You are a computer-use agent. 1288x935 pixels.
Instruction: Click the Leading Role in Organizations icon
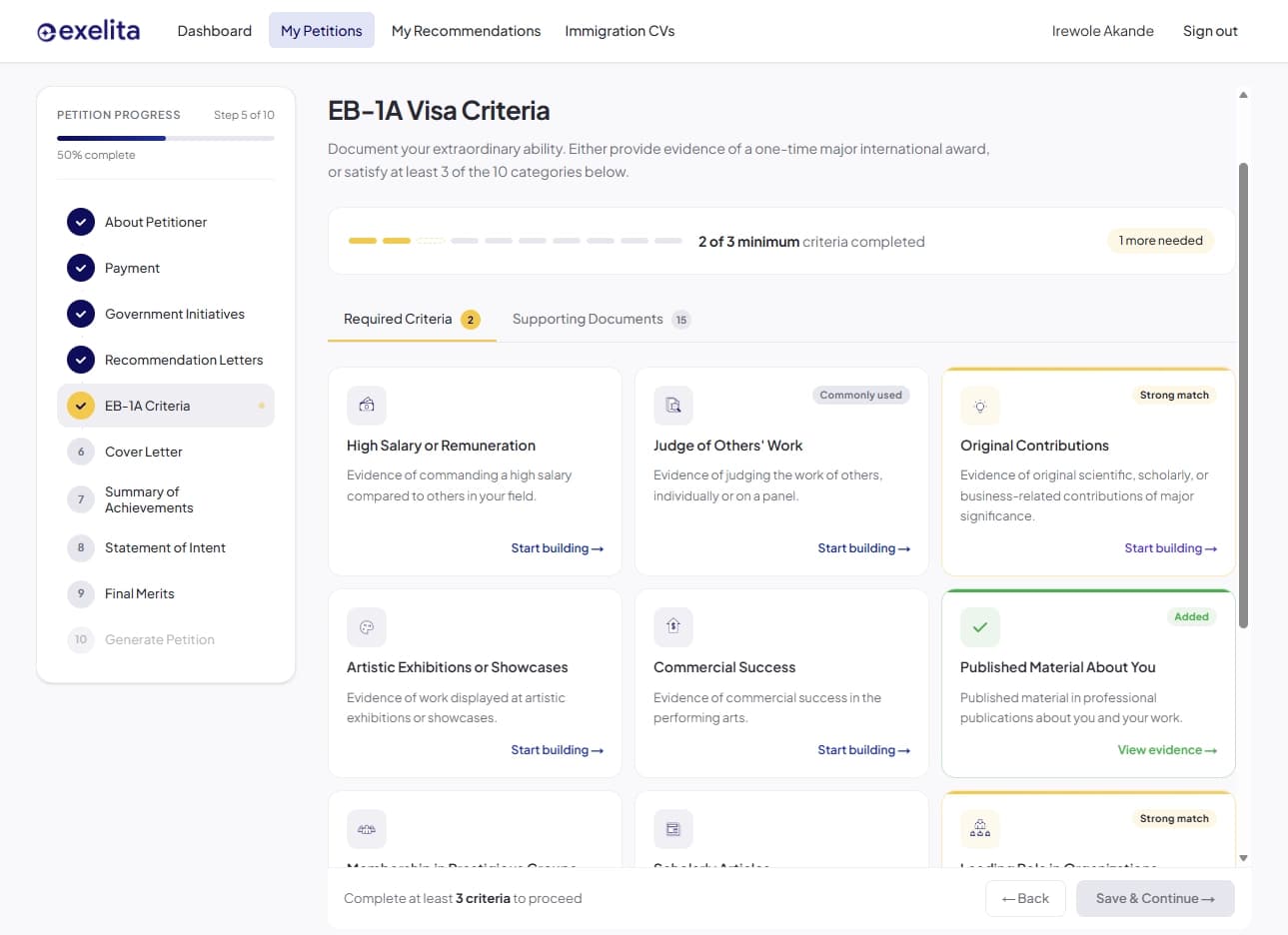pos(979,828)
